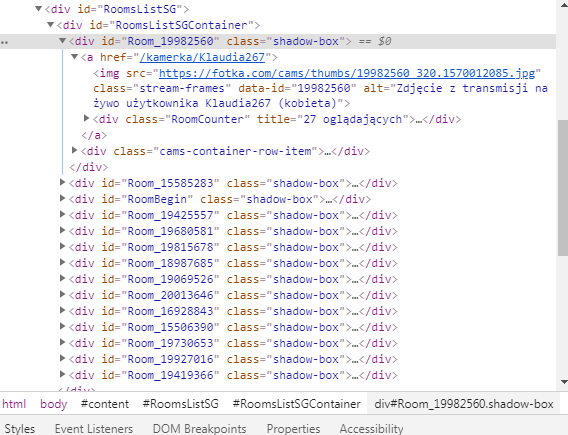Viewport: 568px width, 435px height.
Task: Collapse the /kamerka/Klaudia267 anchor node
Action: [x=74, y=57]
